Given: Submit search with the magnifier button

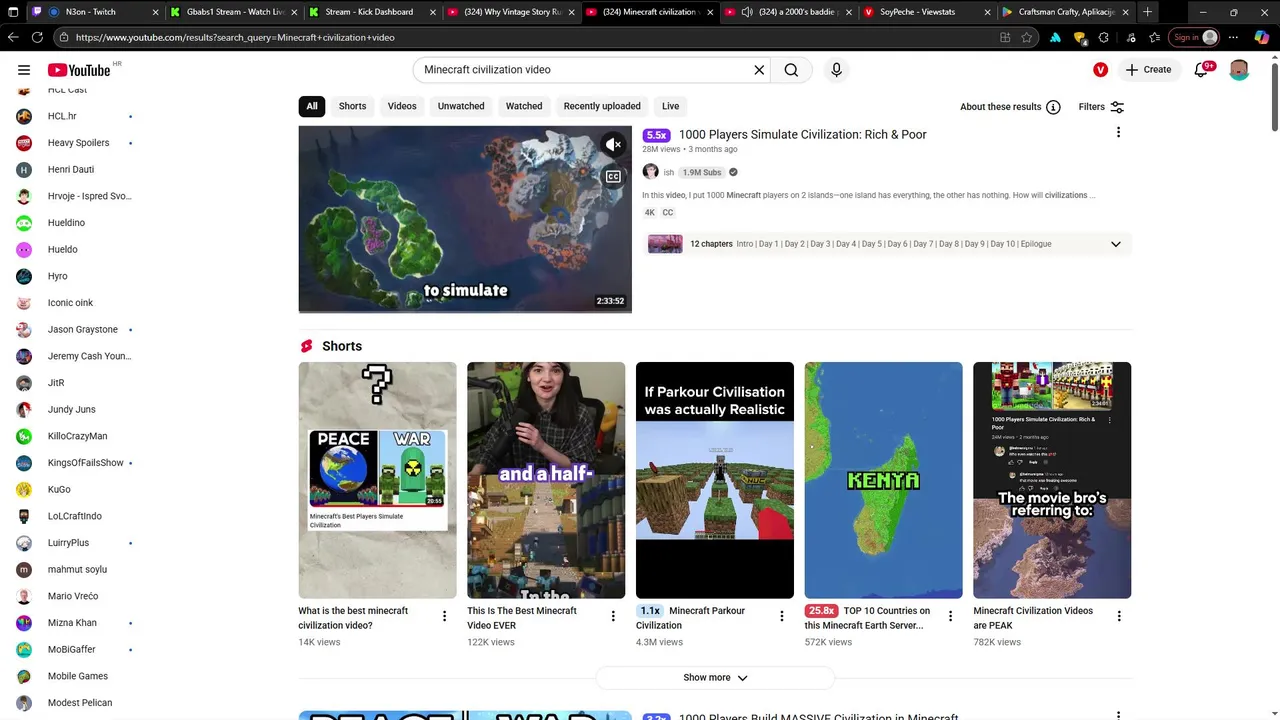Looking at the screenshot, I should click(791, 70).
